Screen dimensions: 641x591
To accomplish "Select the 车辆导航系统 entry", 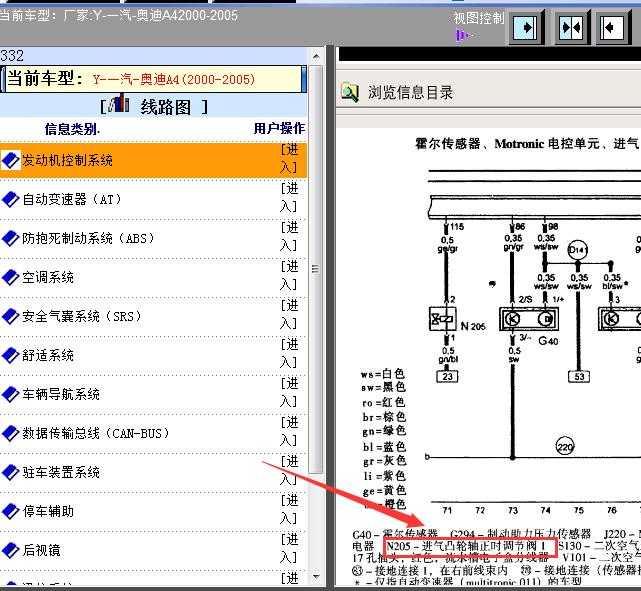I will point(61,394).
